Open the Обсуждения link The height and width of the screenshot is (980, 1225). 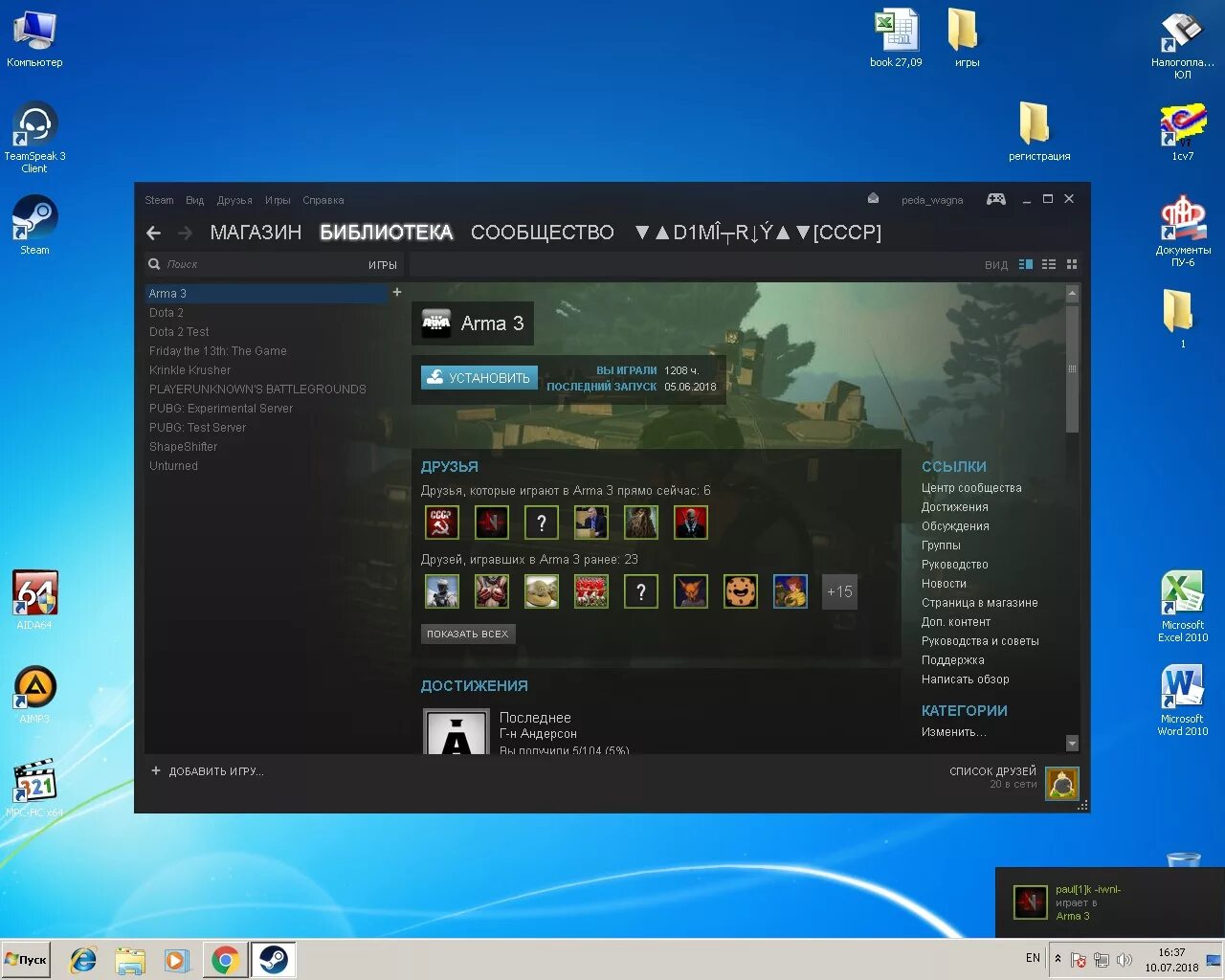[x=955, y=526]
